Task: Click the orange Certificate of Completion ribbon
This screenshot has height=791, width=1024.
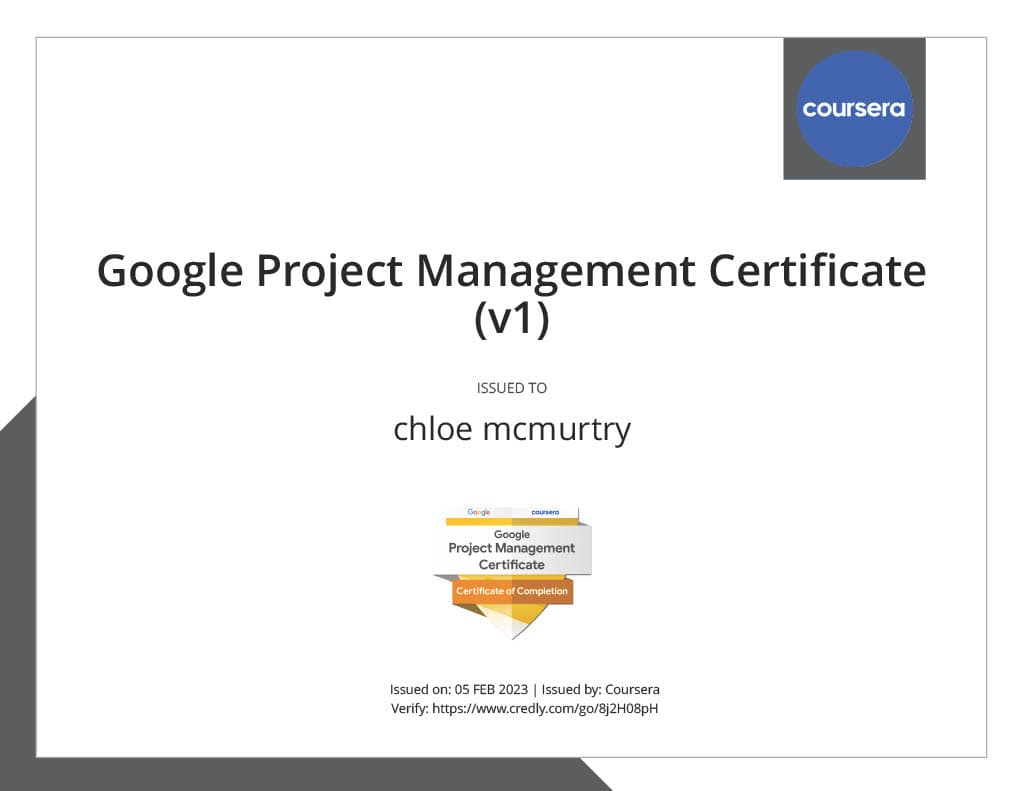Action: 512,591
